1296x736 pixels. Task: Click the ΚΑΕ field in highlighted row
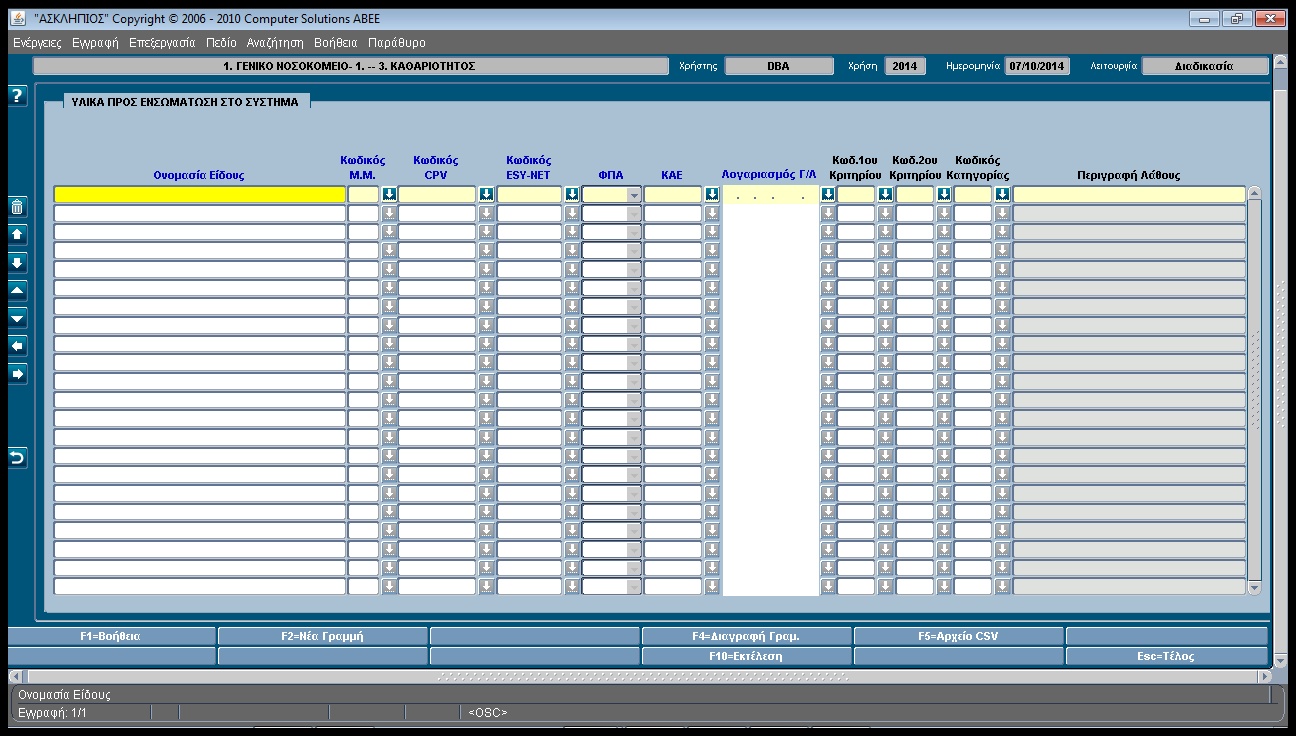click(673, 195)
